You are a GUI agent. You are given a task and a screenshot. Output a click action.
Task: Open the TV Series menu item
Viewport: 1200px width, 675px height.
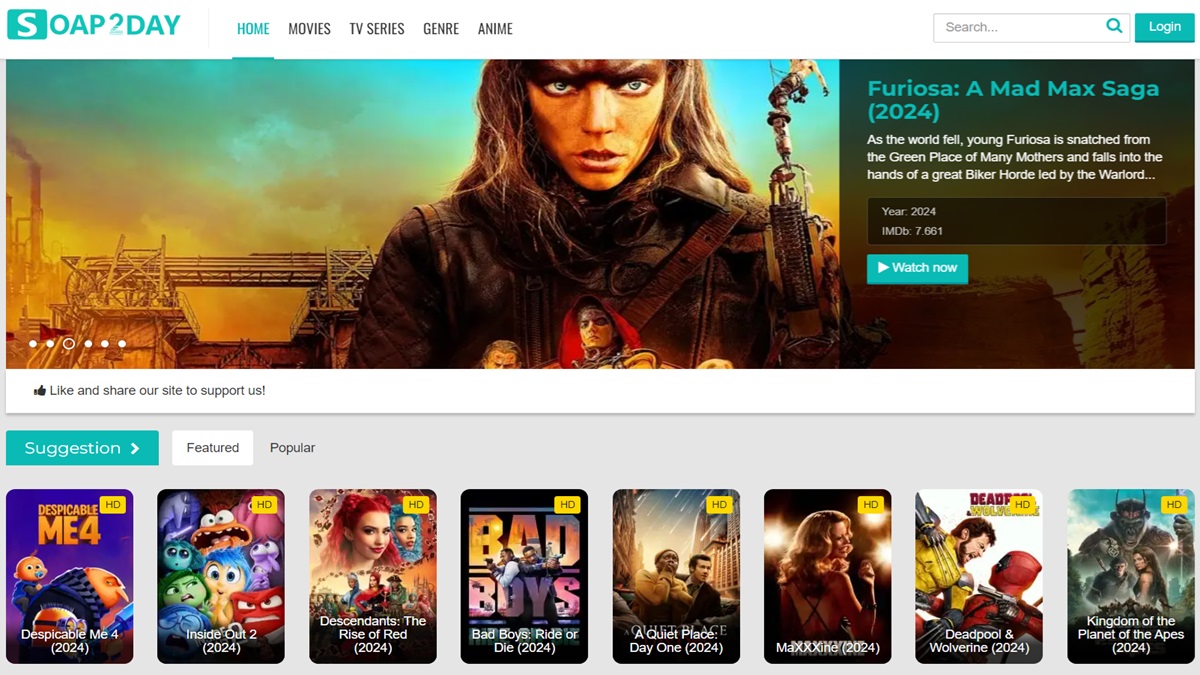click(x=377, y=29)
